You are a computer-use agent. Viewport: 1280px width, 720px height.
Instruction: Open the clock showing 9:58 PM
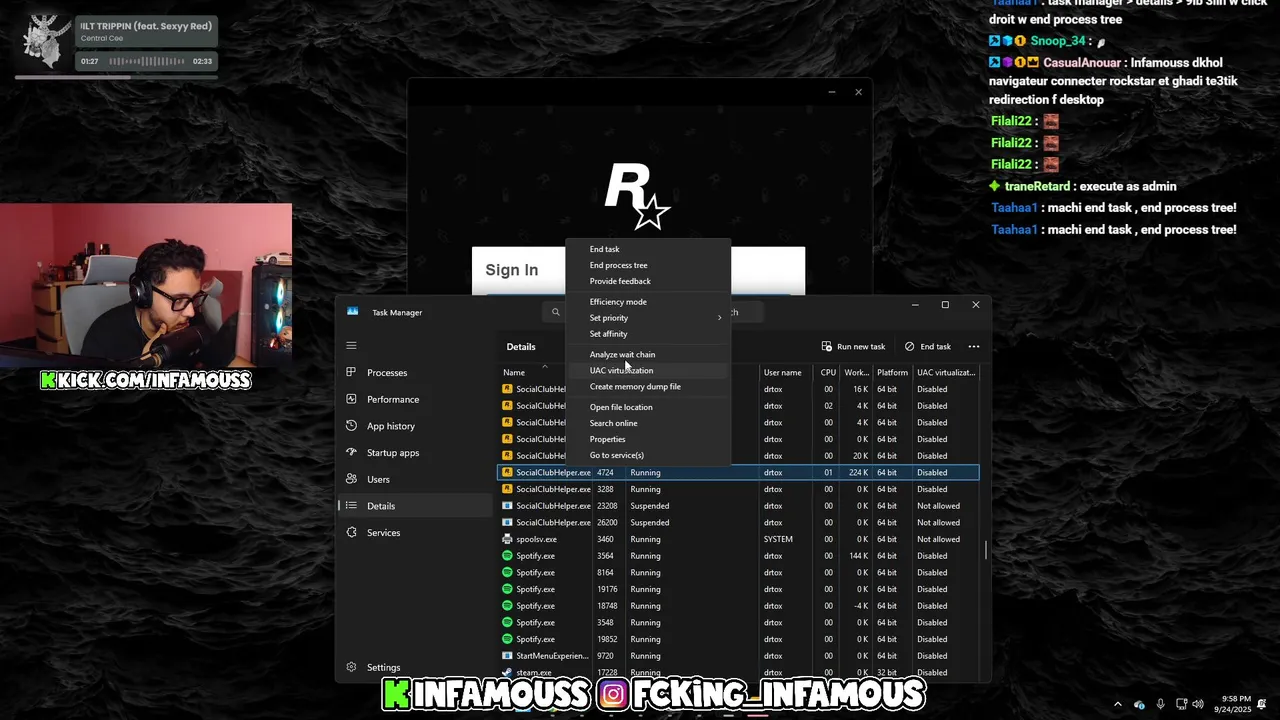tap(1233, 704)
